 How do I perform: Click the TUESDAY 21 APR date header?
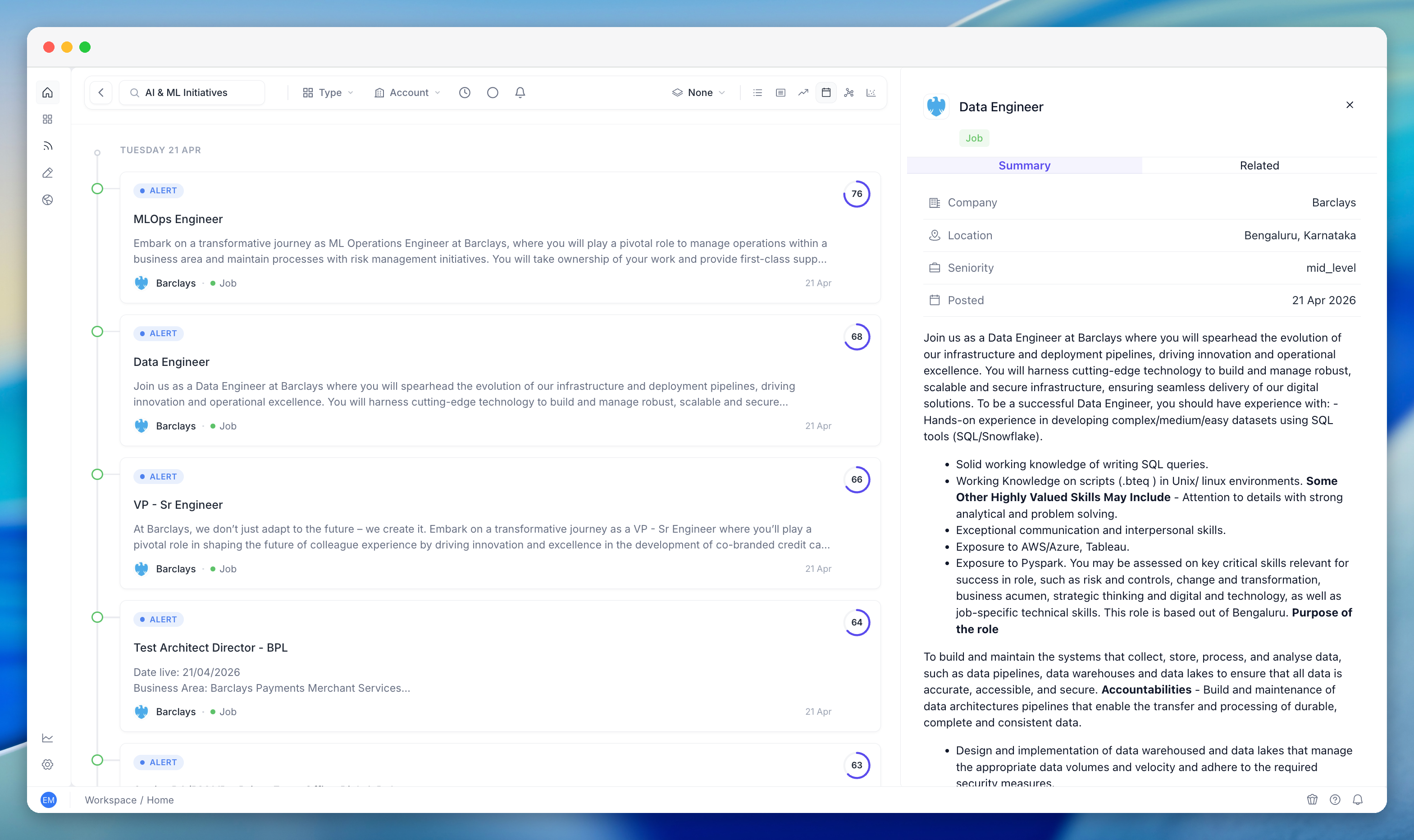tap(161, 150)
